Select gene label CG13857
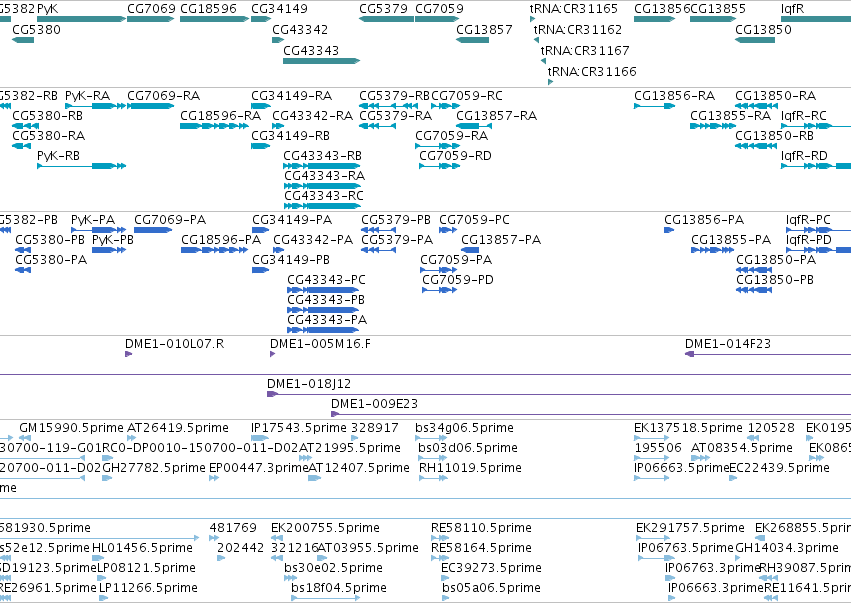851x603 pixels. (484, 29)
